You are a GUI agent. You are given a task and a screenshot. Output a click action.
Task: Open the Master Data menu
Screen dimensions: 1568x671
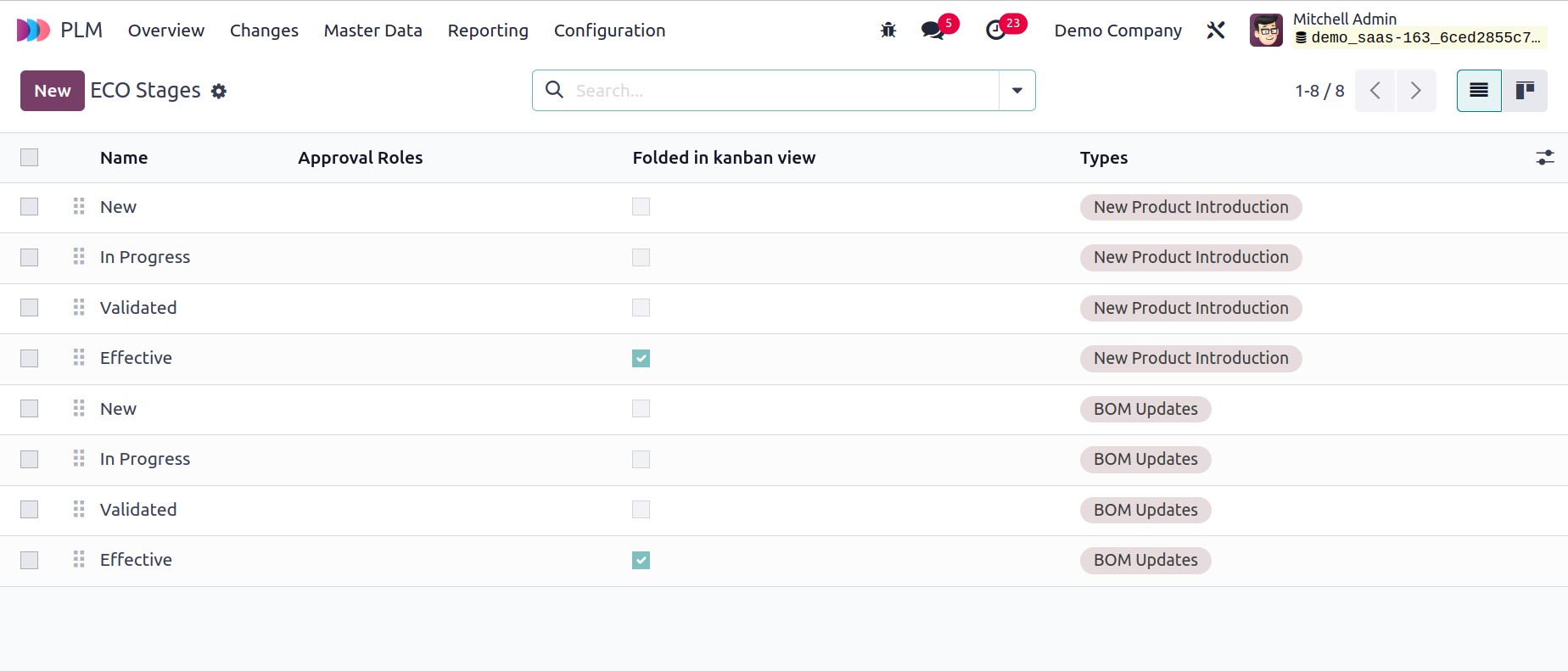tap(372, 31)
